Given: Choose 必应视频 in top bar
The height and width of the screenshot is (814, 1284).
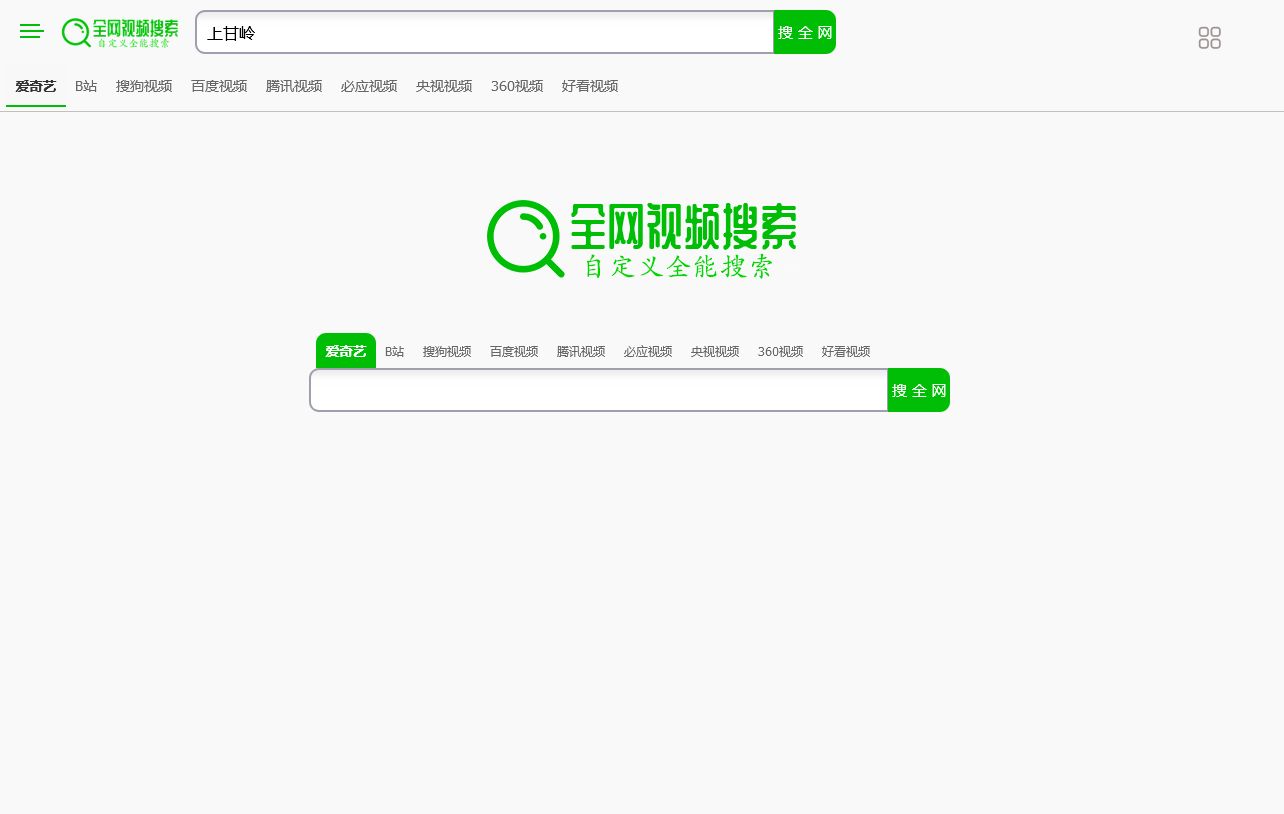Looking at the screenshot, I should tap(369, 86).
